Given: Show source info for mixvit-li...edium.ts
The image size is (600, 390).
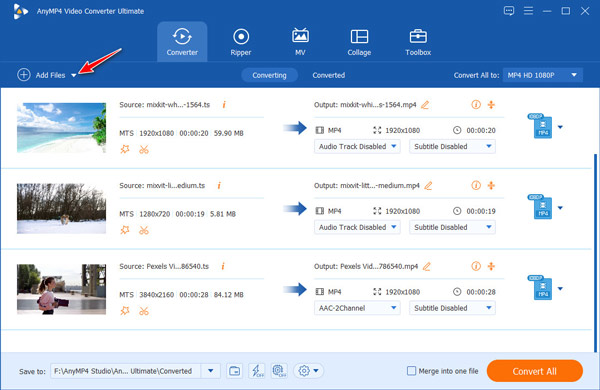Looking at the screenshot, I should 219,186.
